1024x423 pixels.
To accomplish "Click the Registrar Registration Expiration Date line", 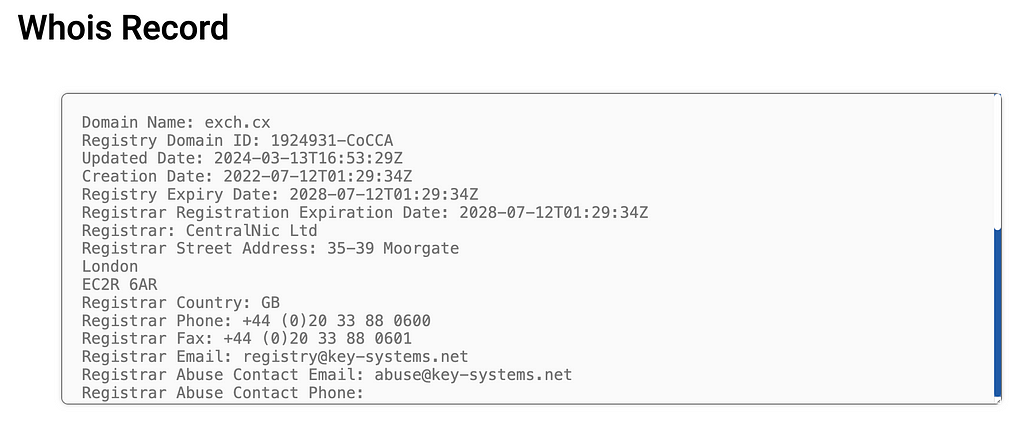I will click(364, 212).
